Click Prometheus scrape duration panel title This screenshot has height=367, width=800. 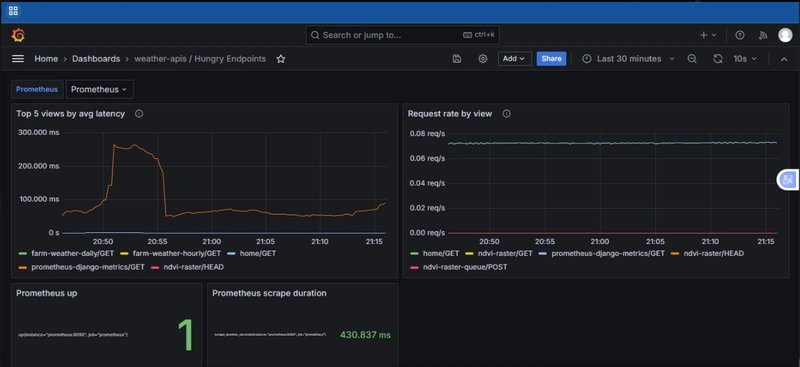(269, 293)
